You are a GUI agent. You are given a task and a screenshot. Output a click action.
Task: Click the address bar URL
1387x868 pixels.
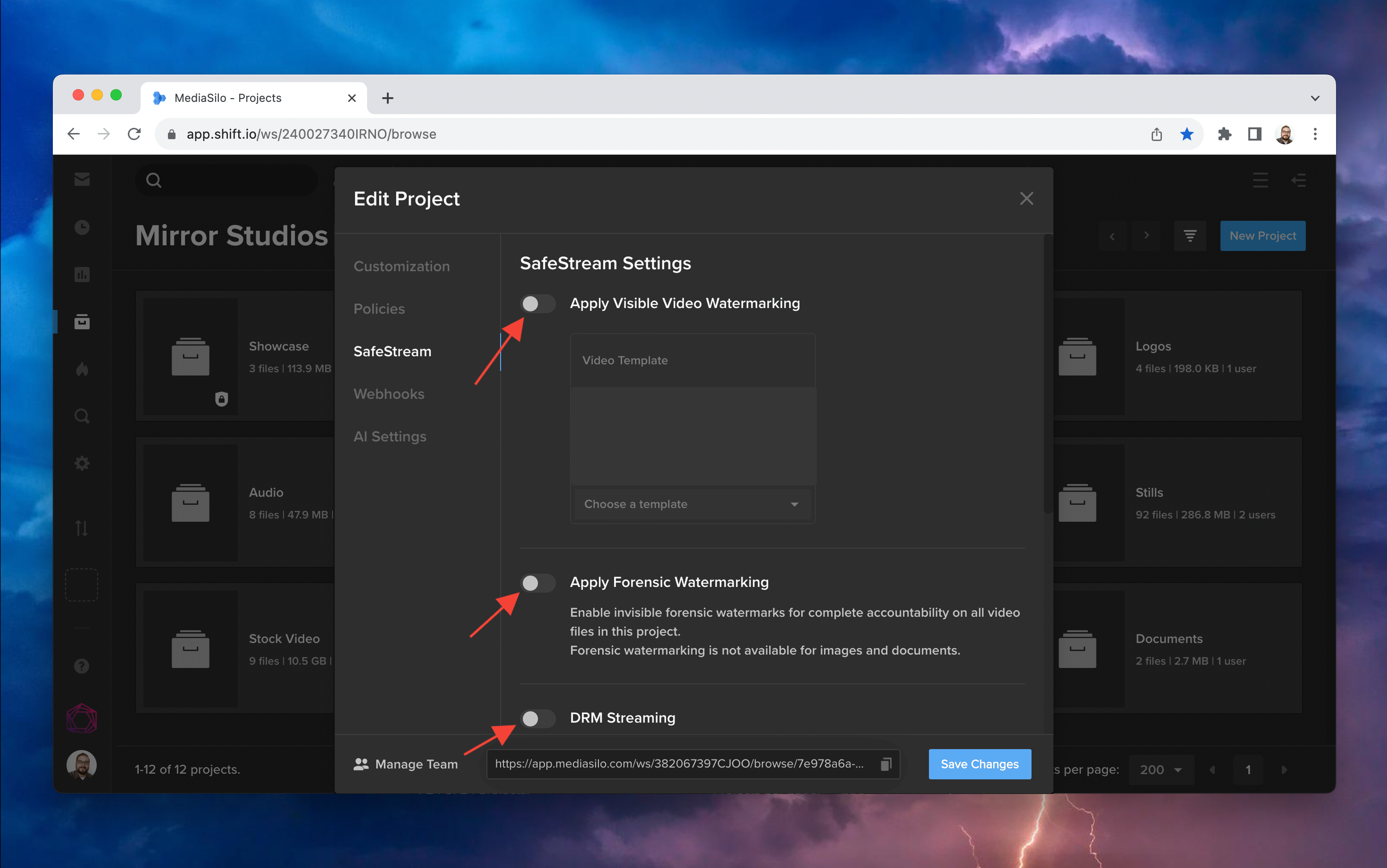[311, 134]
